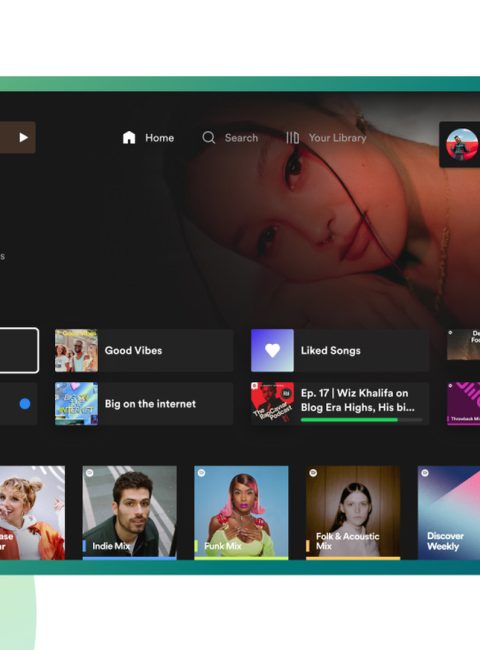Open the user profile avatar
The width and height of the screenshot is (480, 650).
[x=462, y=144]
